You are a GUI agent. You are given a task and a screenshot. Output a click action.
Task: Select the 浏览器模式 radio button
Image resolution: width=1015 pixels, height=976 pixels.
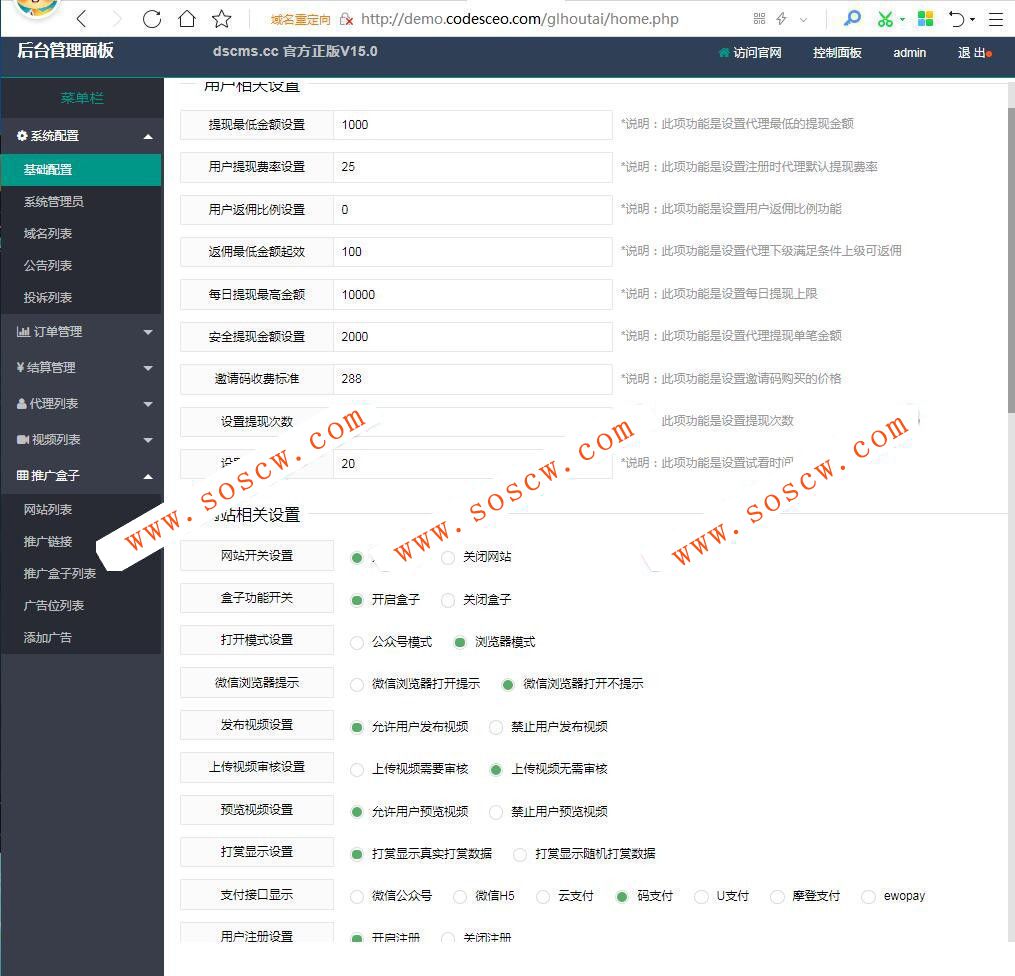pyautogui.click(x=460, y=642)
